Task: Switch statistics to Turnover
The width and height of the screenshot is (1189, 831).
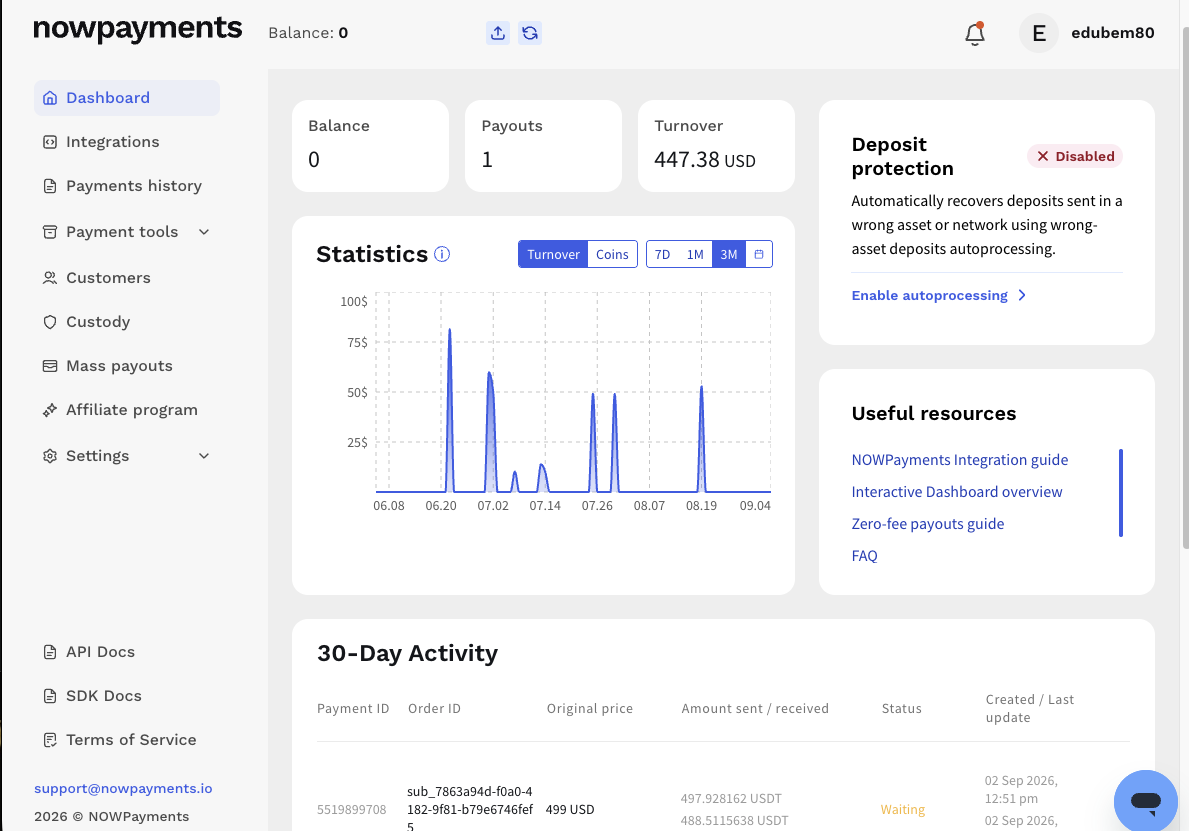Action: point(554,254)
